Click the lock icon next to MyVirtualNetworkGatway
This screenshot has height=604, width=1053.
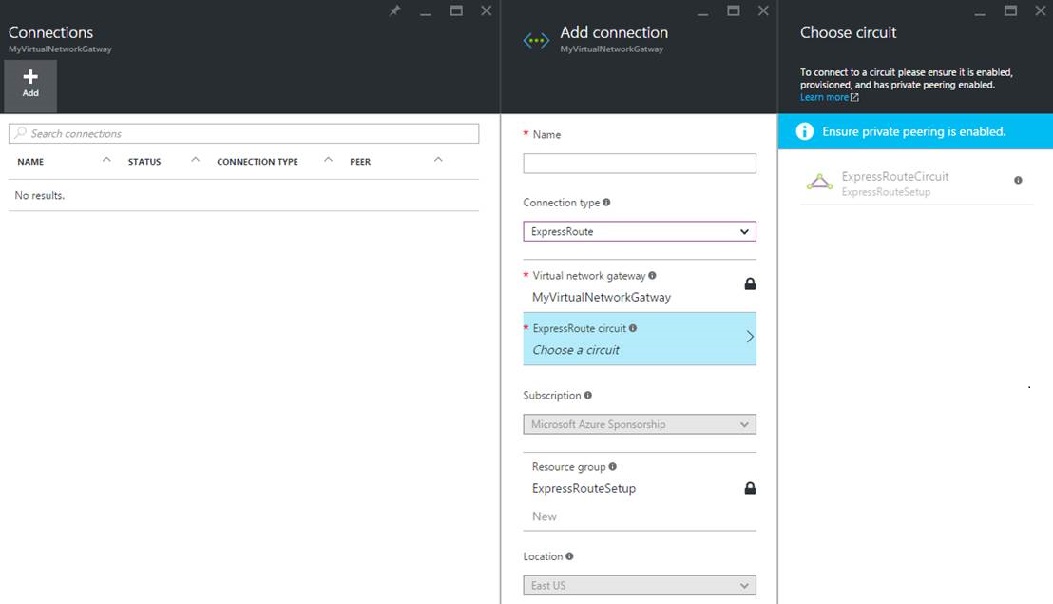750,284
